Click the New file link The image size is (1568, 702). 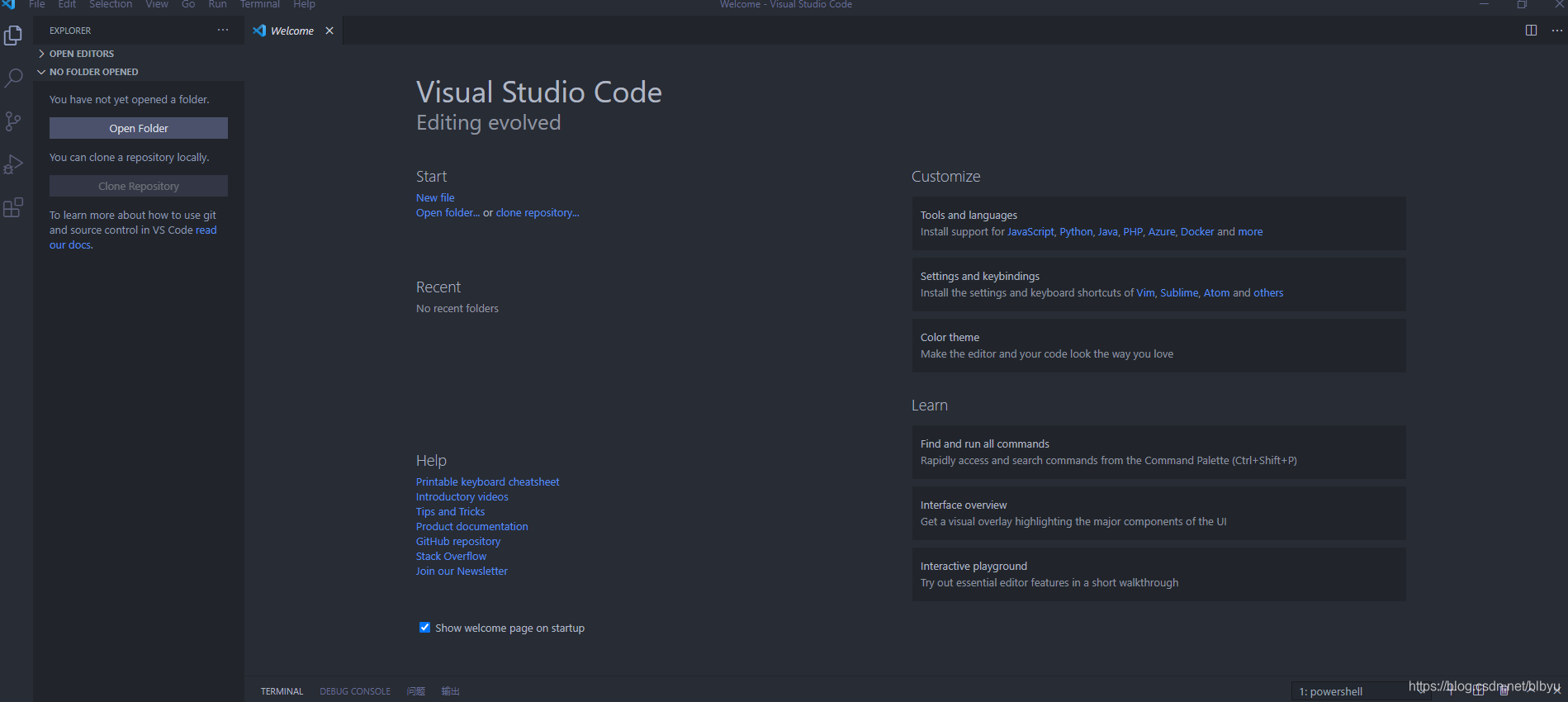point(435,198)
